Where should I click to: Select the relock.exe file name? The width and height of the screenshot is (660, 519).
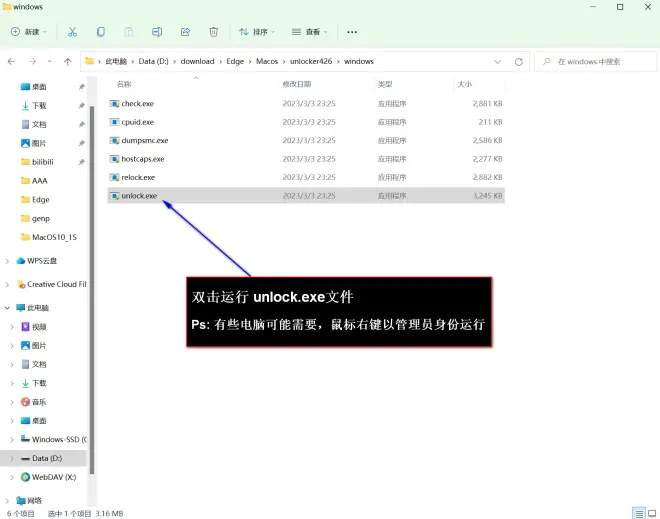click(x=138, y=177)
